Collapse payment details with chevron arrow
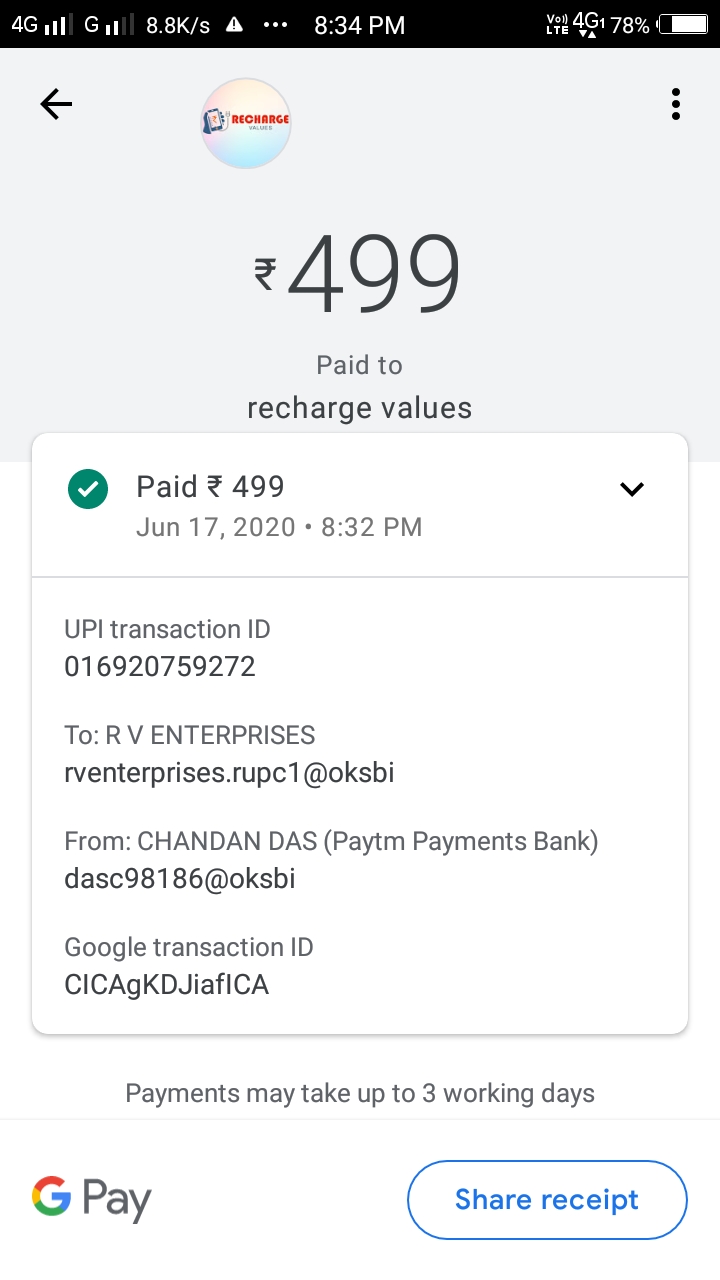Viewport: 720px width, 1280px height. [632, 489]
